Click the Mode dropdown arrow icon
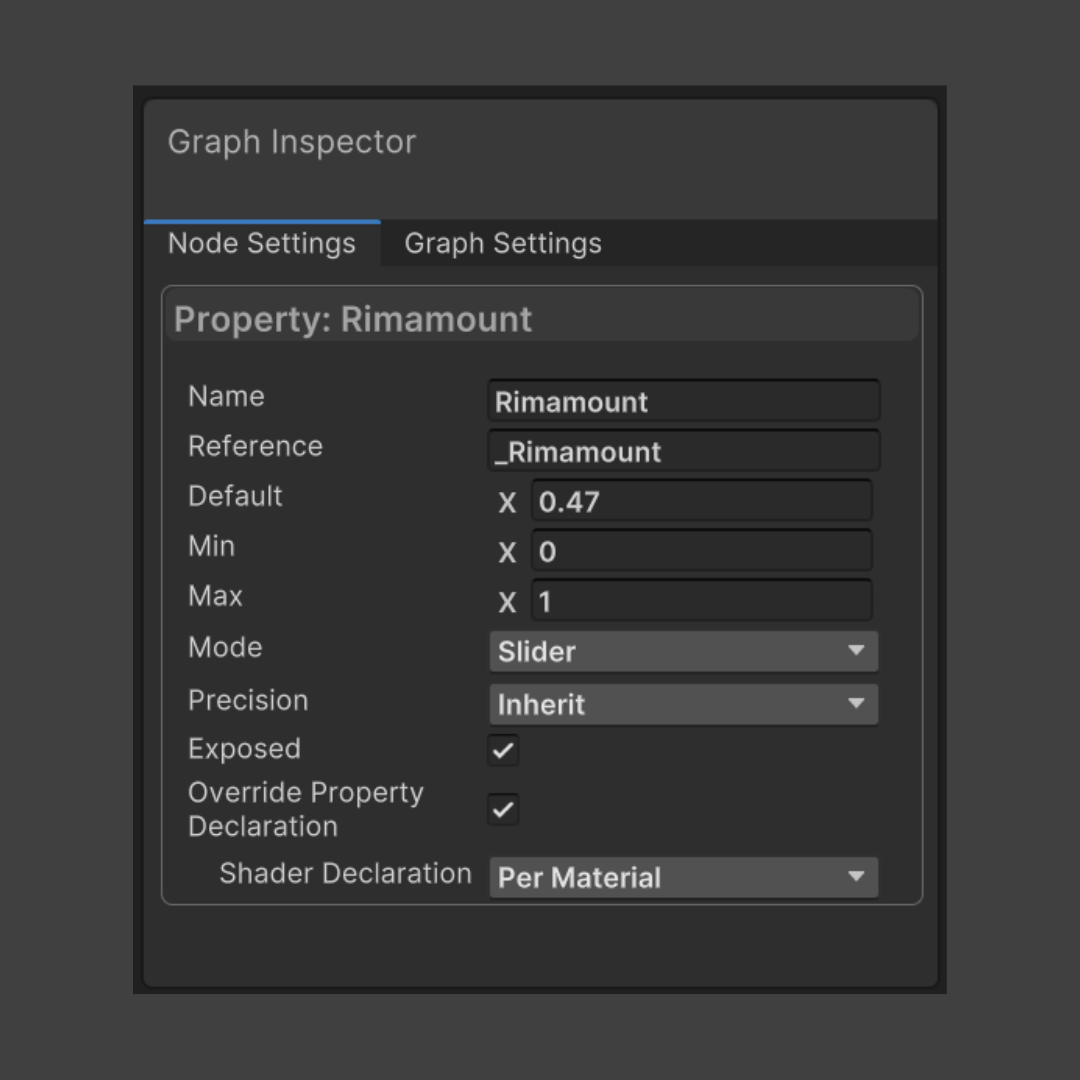Viewport: 1080px width, 1080px height. tap(856, 650)
